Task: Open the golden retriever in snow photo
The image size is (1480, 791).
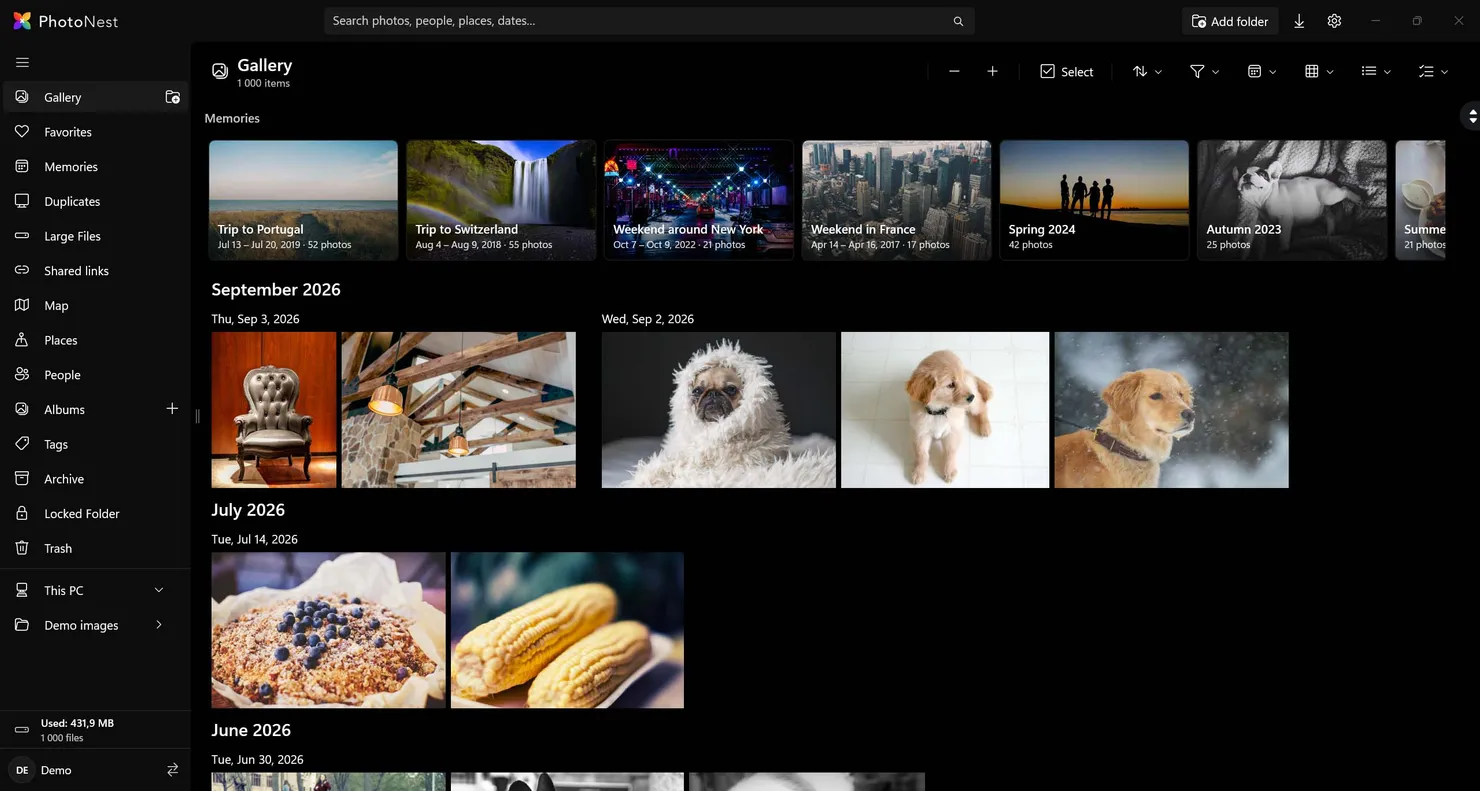Action: coord(1171,410)
